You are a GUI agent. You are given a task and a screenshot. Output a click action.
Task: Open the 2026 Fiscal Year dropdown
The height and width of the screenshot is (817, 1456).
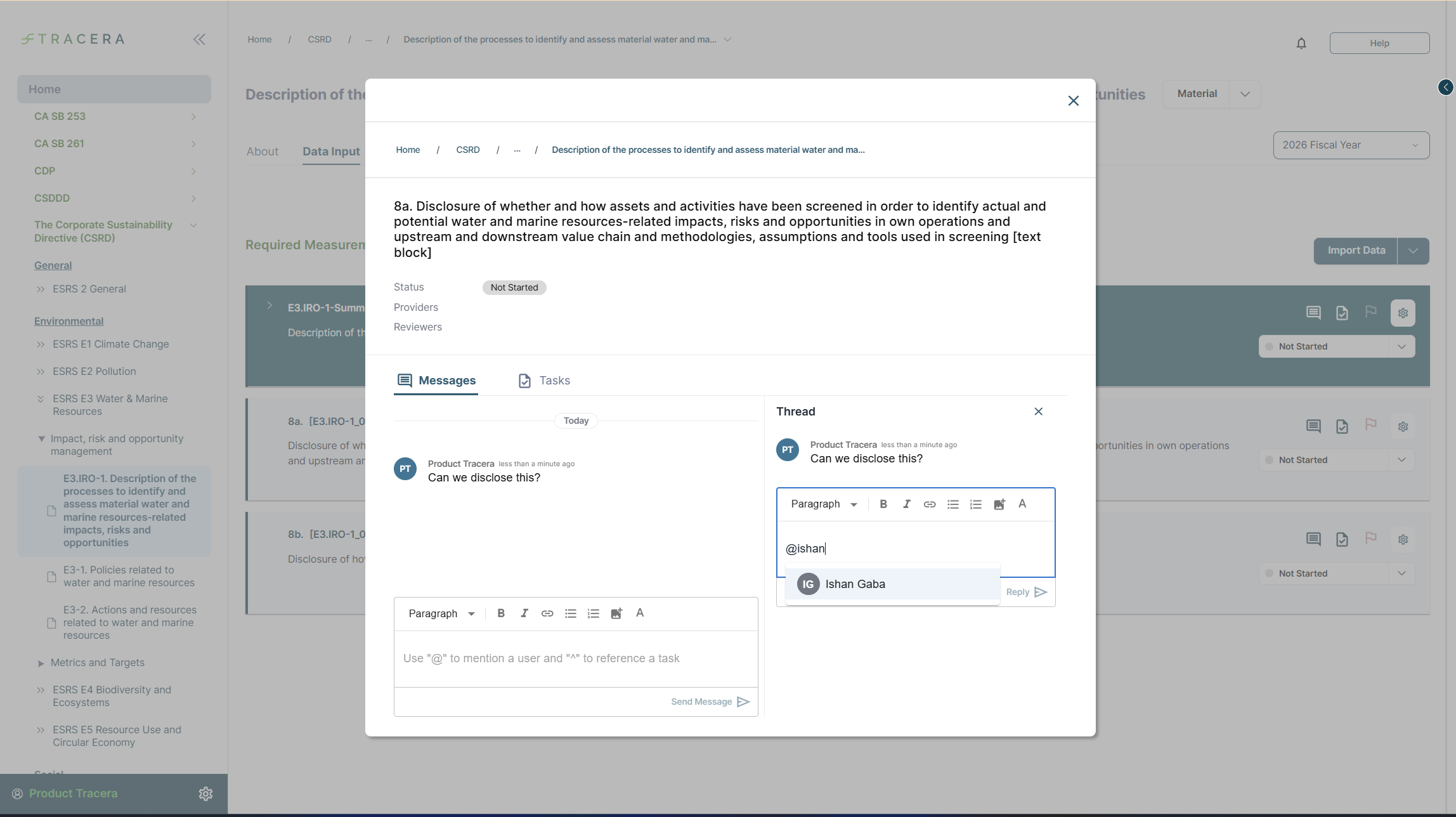pos(1351,145)
